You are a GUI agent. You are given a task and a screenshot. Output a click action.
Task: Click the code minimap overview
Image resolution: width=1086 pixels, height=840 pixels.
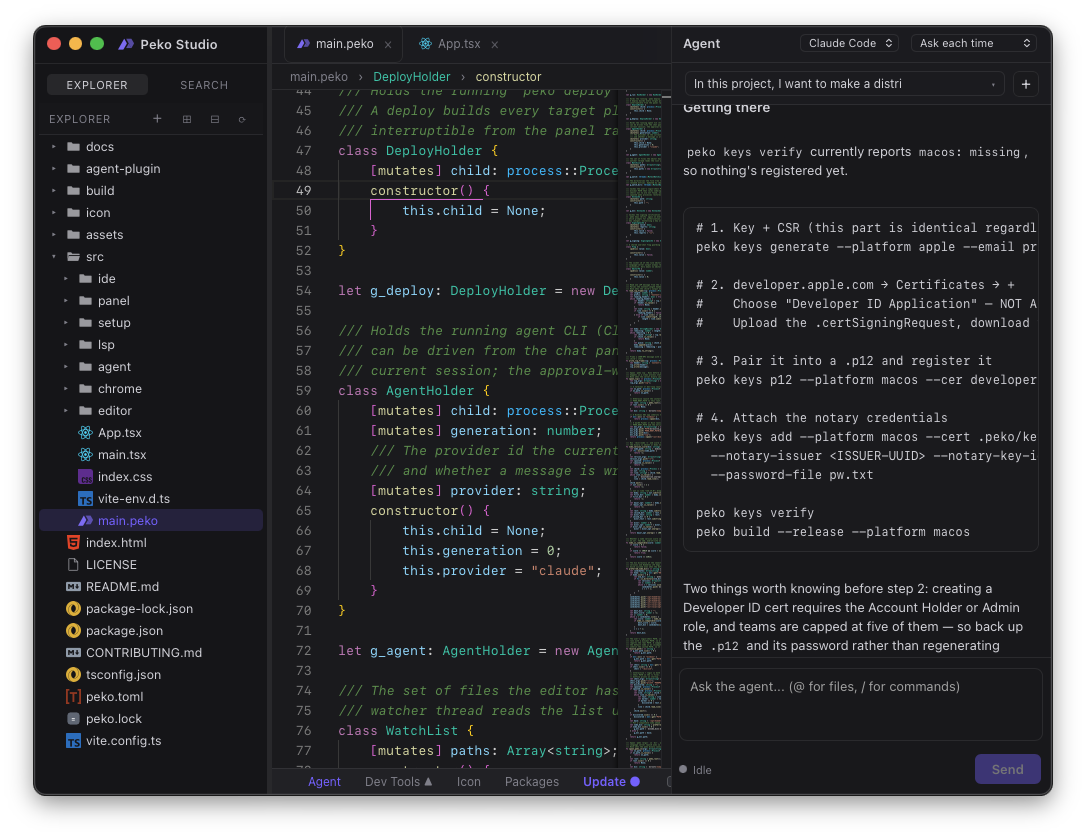[x=643, y=428]
